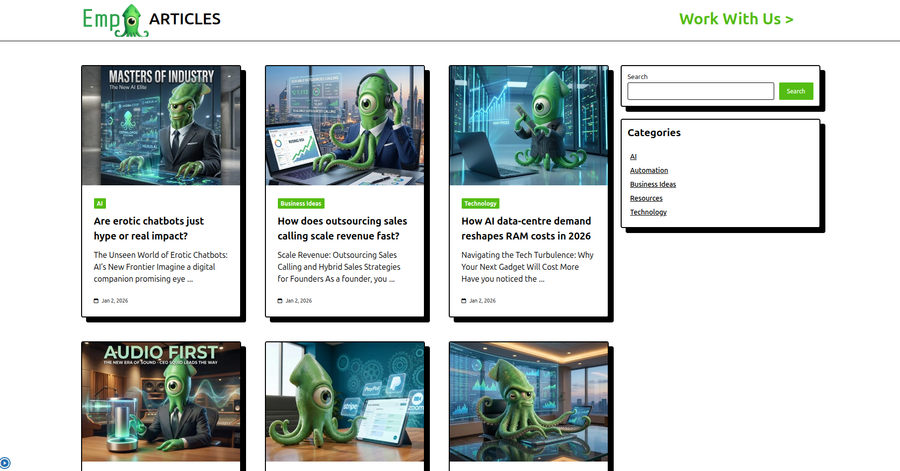The image size is (900, 471).
Task: Open the Work With Us link
Action: [x=736, y=19]
